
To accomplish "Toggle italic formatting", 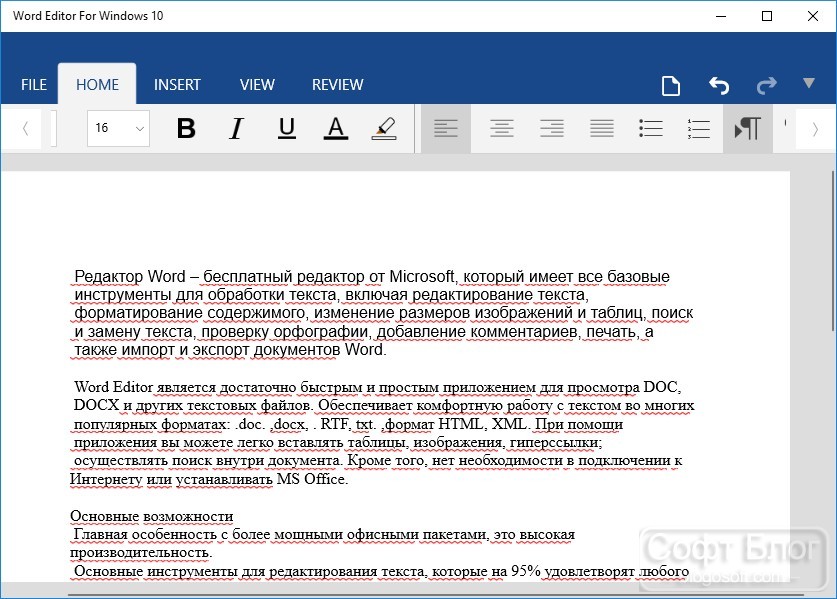I will click(x=236, y=128).
